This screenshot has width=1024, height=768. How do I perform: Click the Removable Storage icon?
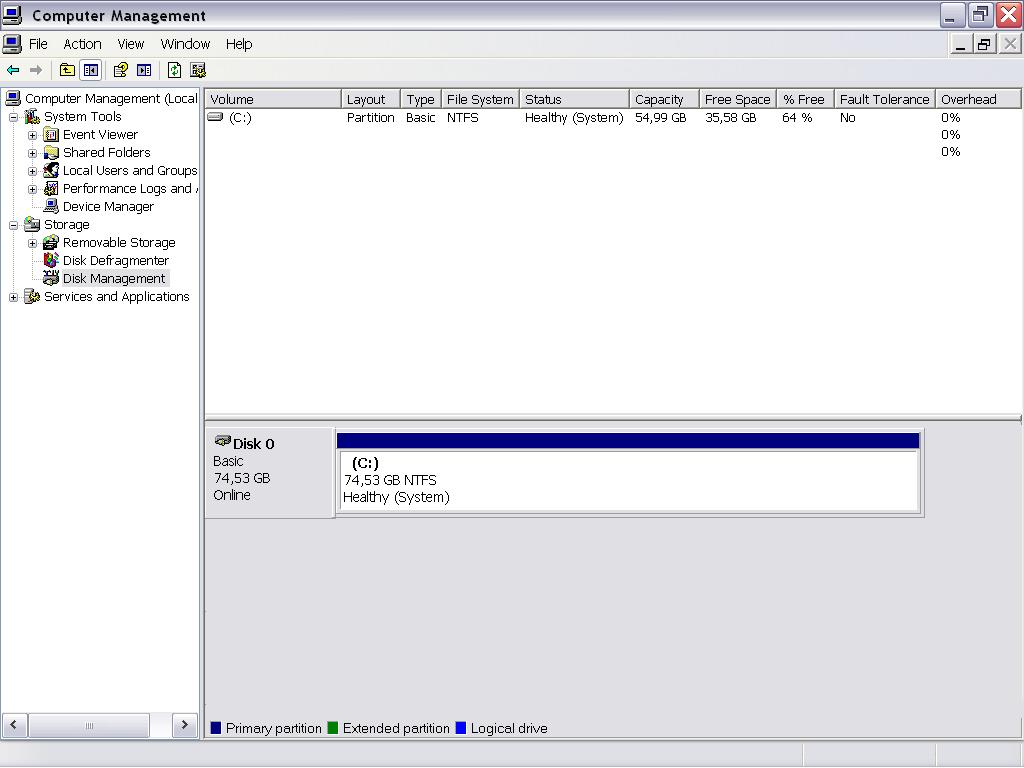(x=51, y=242)
